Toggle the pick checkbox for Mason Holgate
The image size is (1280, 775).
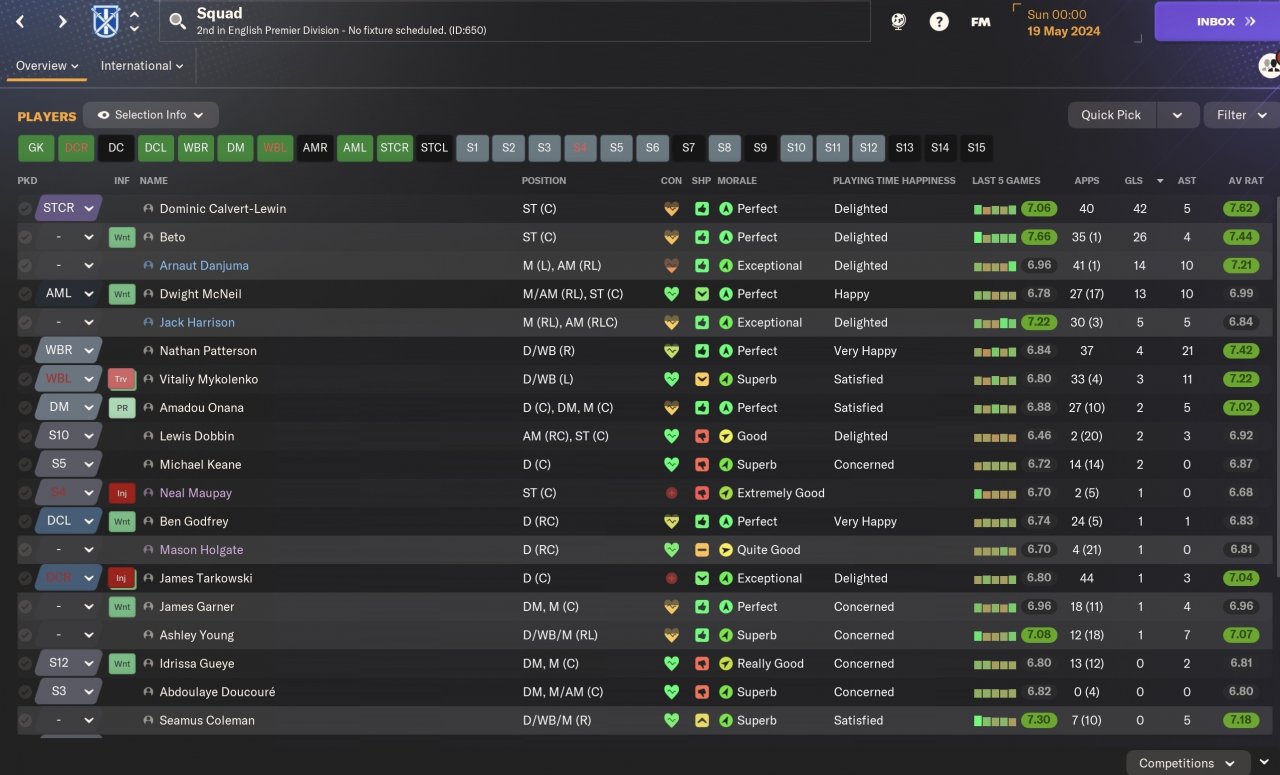pyautogui.click(x=25, y=550)
